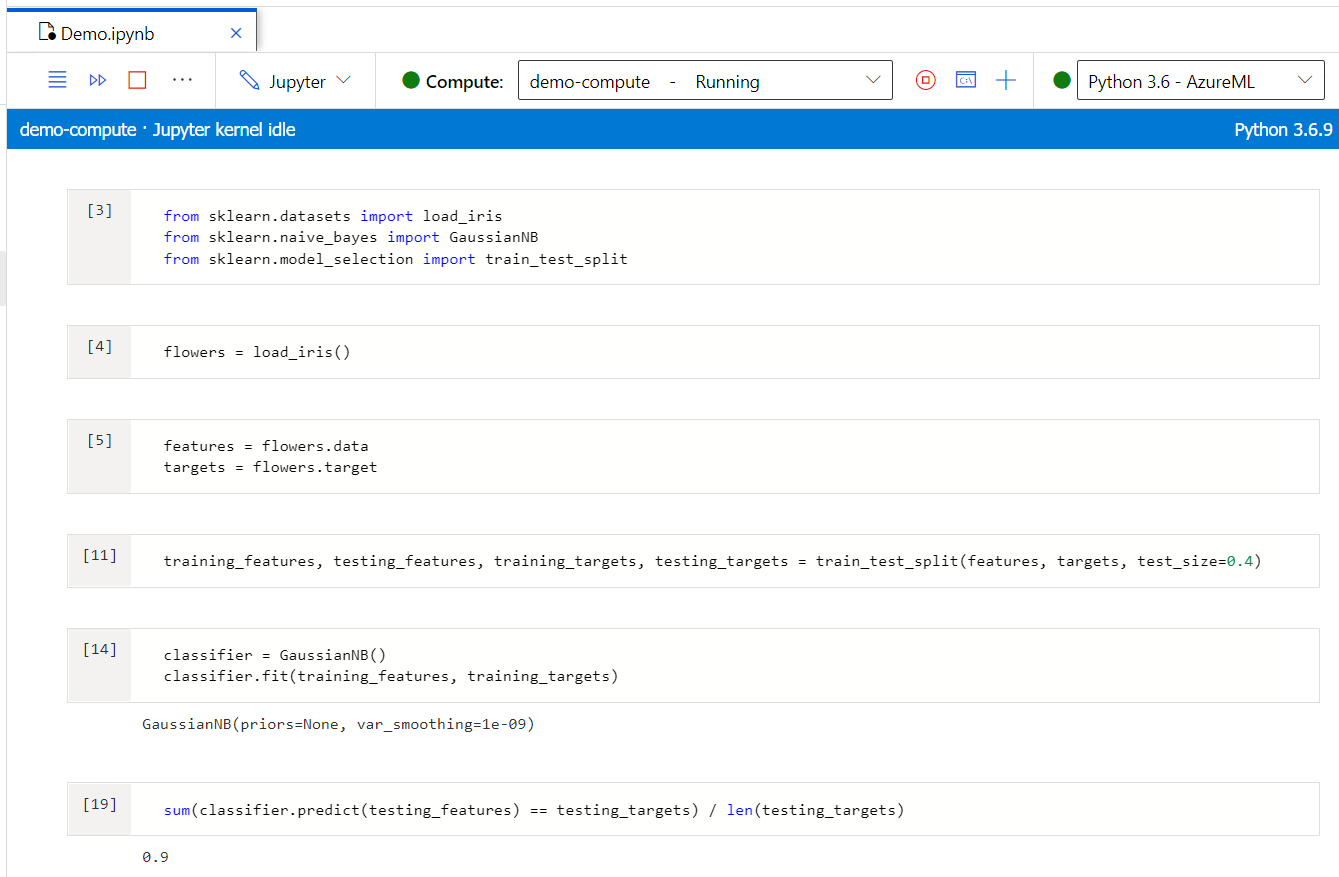Click 'Jupyter kernel idle' status text
Viewport: 1339px width, 877px height.
(x=224, y=130)
